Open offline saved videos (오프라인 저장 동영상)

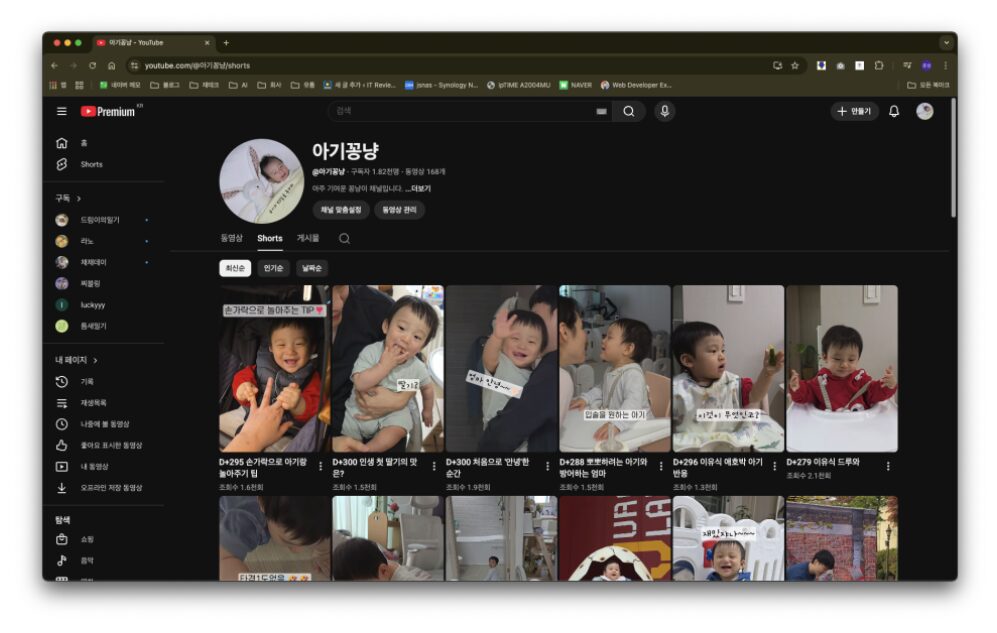pyautogui.click(x=111, y=488)
